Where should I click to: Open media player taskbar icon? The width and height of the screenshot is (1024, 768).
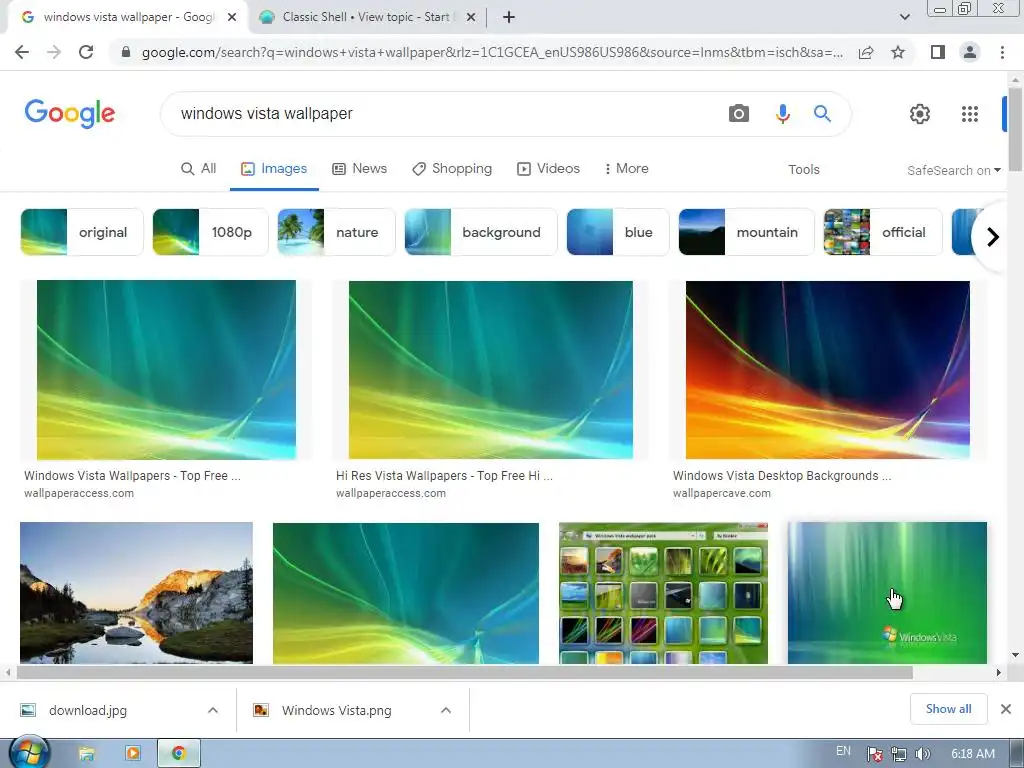(133, 754)
